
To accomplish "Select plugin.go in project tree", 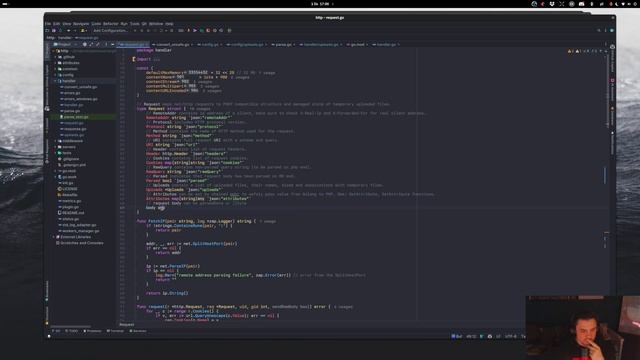I will [x=71, y=207].
